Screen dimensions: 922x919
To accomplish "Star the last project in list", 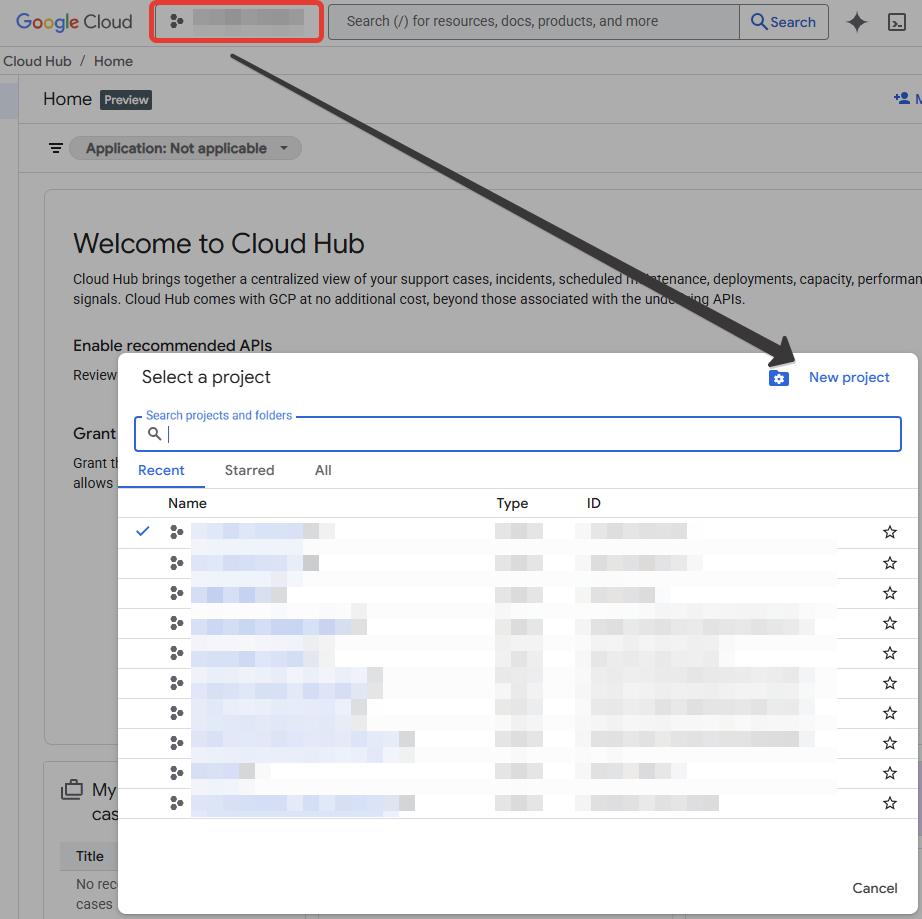I will point(890,803).
